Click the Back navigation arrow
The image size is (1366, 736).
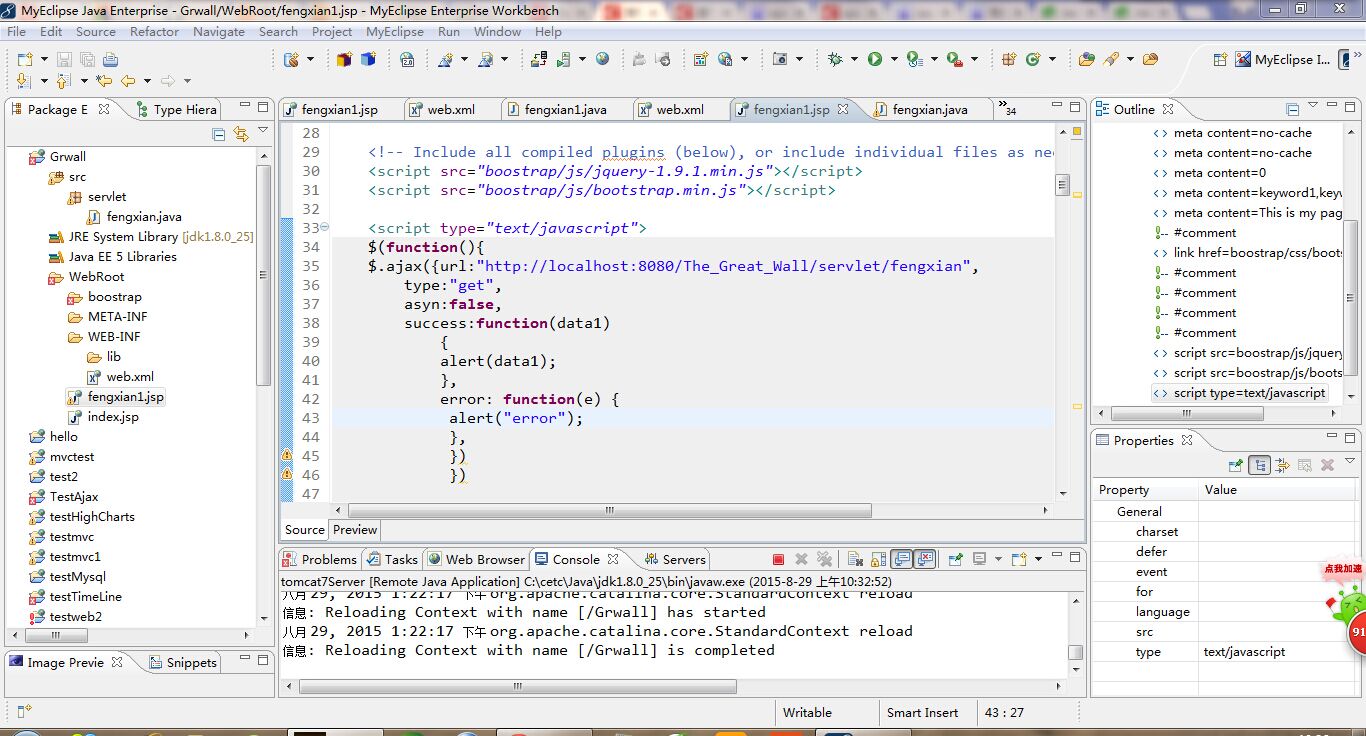click(x=127, y=81)
